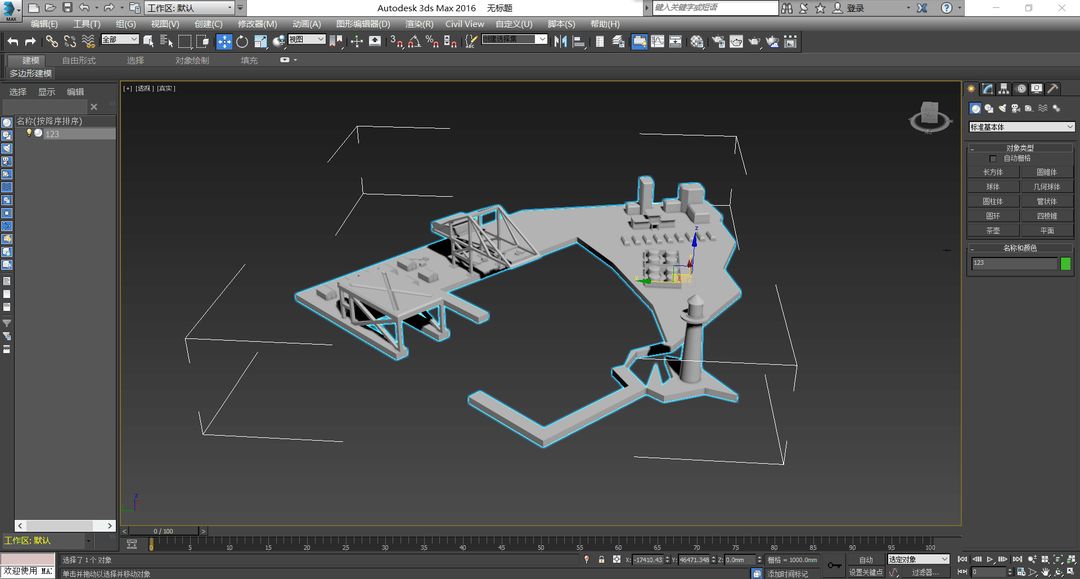This screenshot has width=1080, height=579.
Task: Open the named selection sets dropdown
Action: pyautogui.click(x=515, y=39)
